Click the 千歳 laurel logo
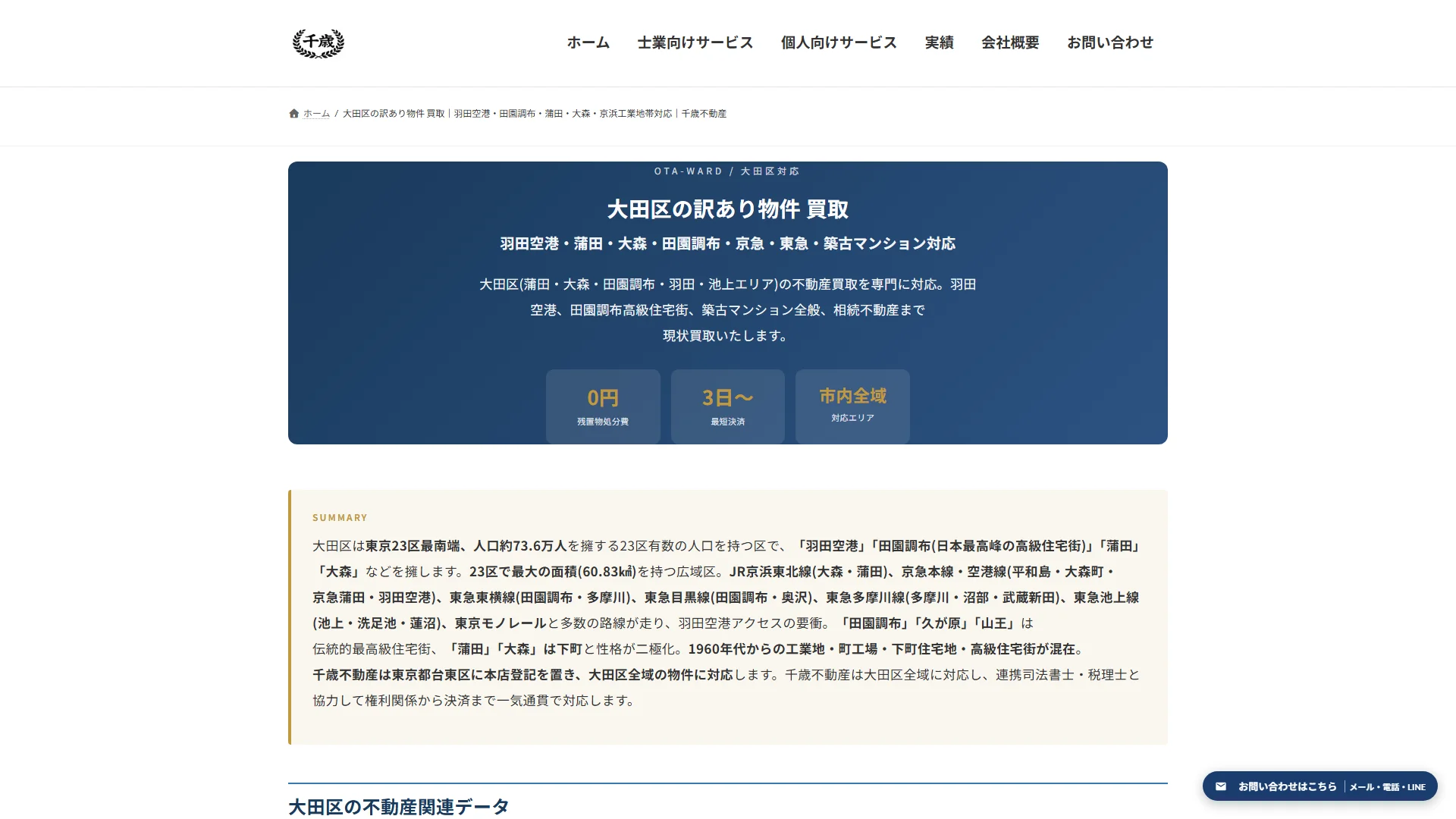 pos(318,43)
